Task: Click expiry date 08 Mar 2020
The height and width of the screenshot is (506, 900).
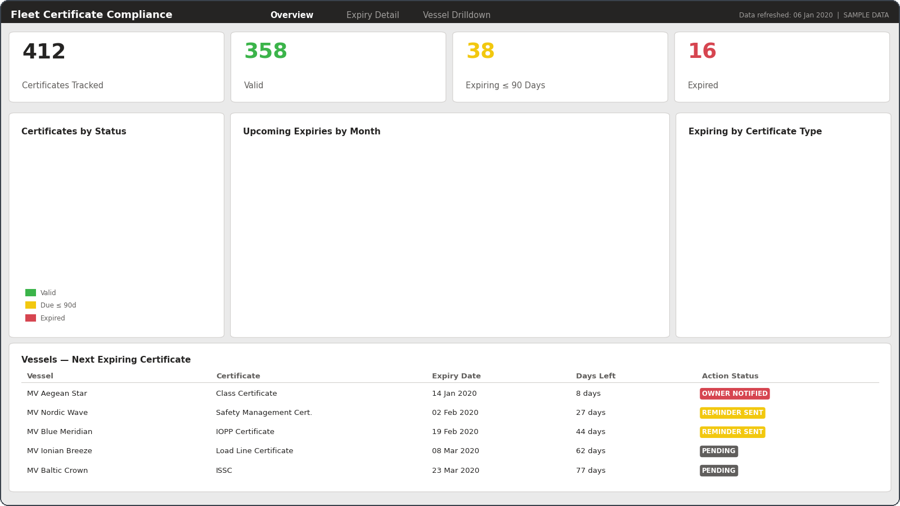Action: pos(455,451)
